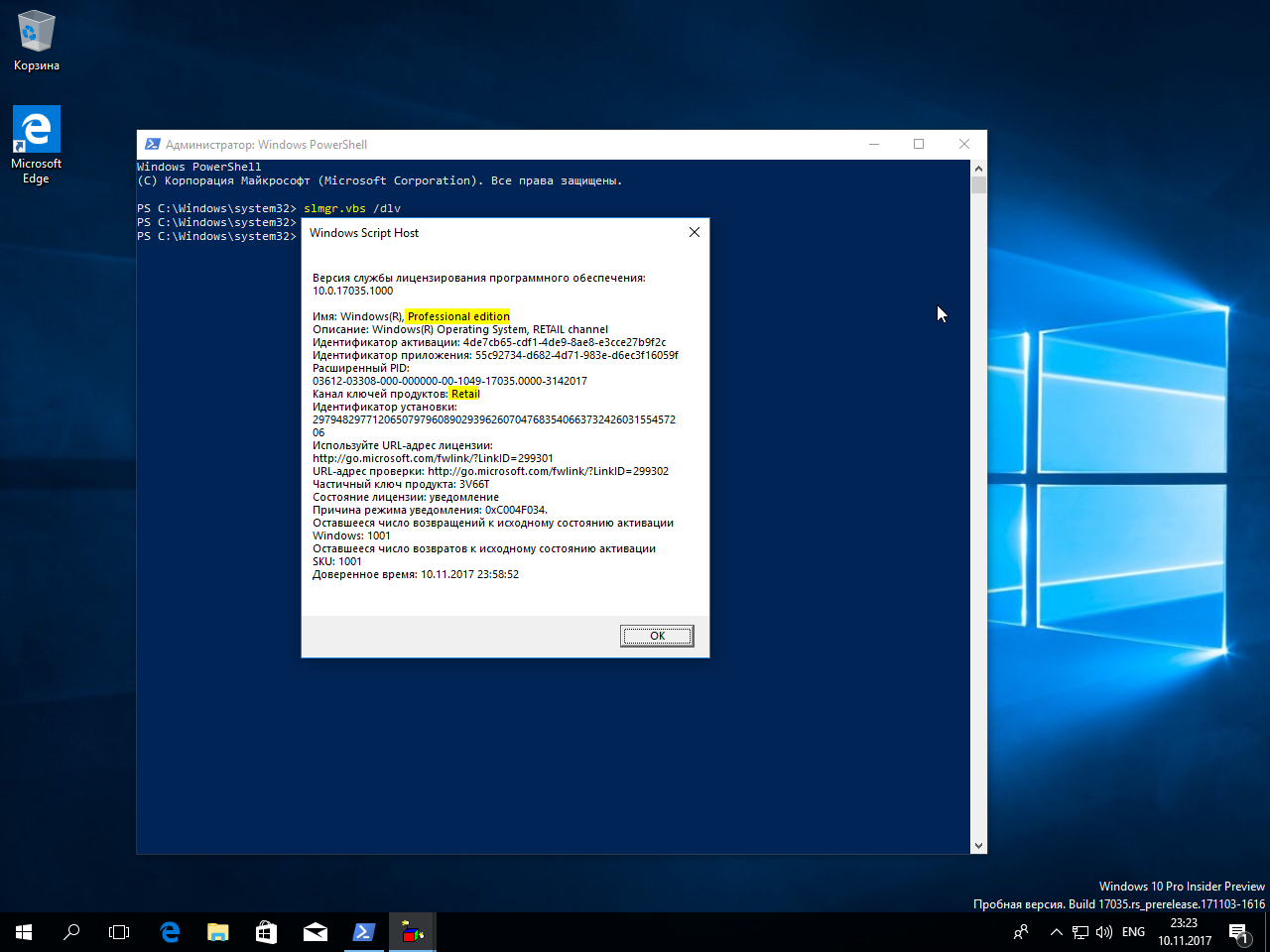This screenshot has width=1270, height=952.
Task: Select the Microsoft Edge desktop shortcut
Action: (37, 145)
